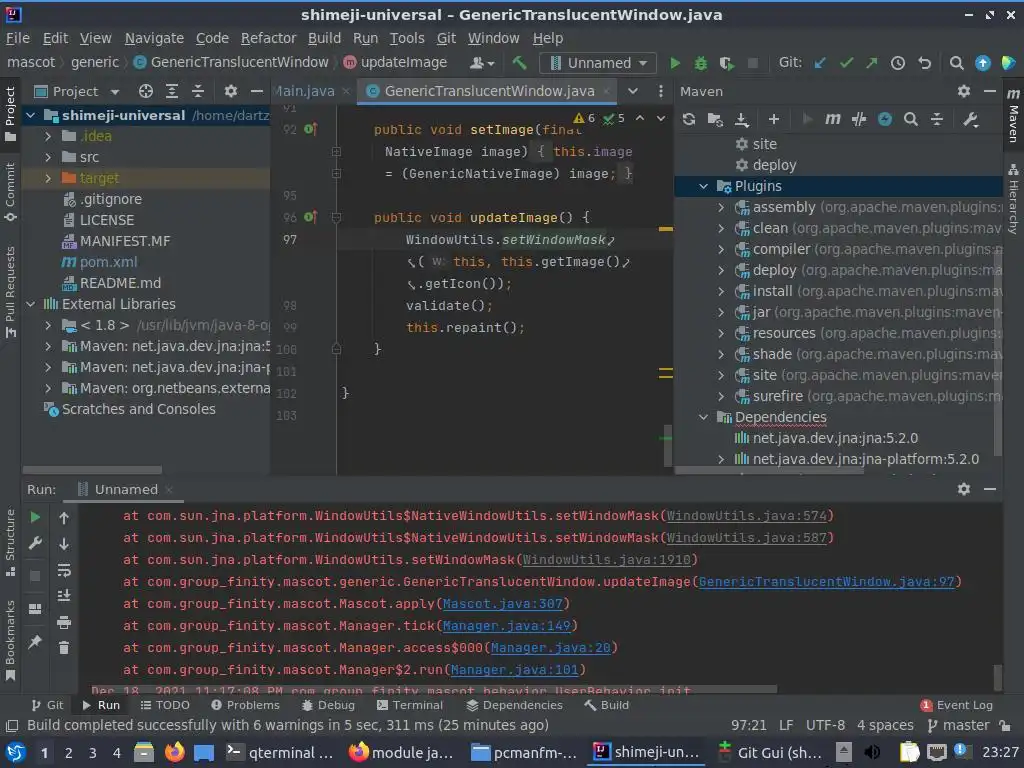Commit changes with Git checkmark icon
The height and width of the screenshot is (768, 1024).
tap(846, 63)
